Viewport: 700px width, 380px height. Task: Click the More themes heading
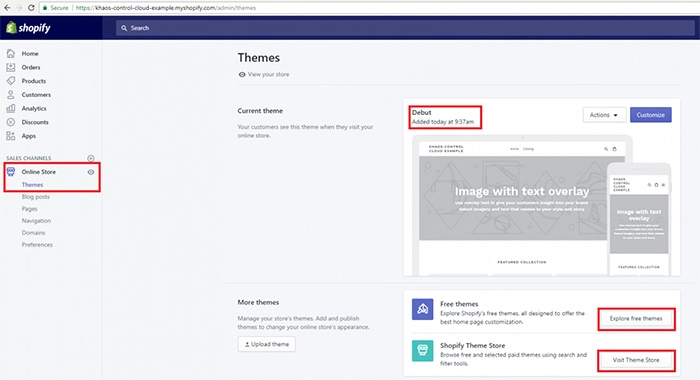tap(258, 302)
